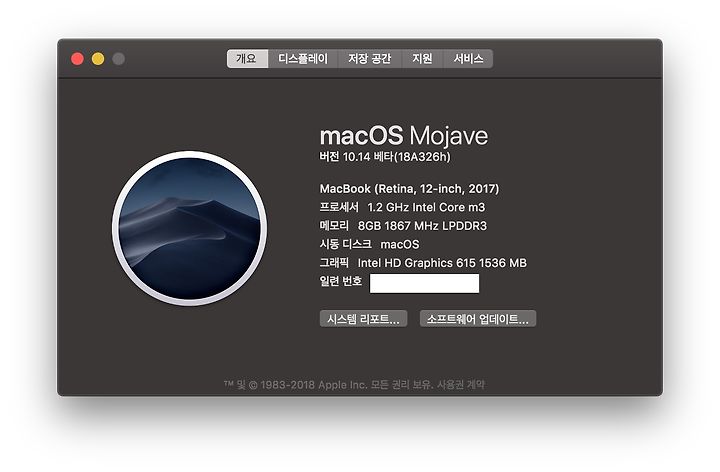Click the macOS Mojave desert wallpaper icon

(x=189, y=228)
